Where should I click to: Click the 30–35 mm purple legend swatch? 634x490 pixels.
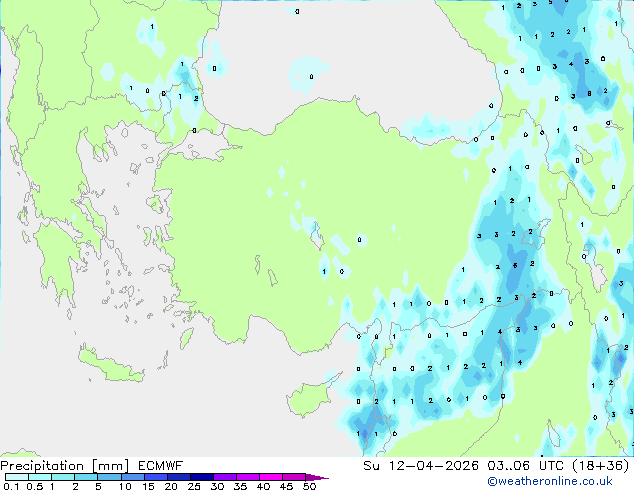(225, 477)
